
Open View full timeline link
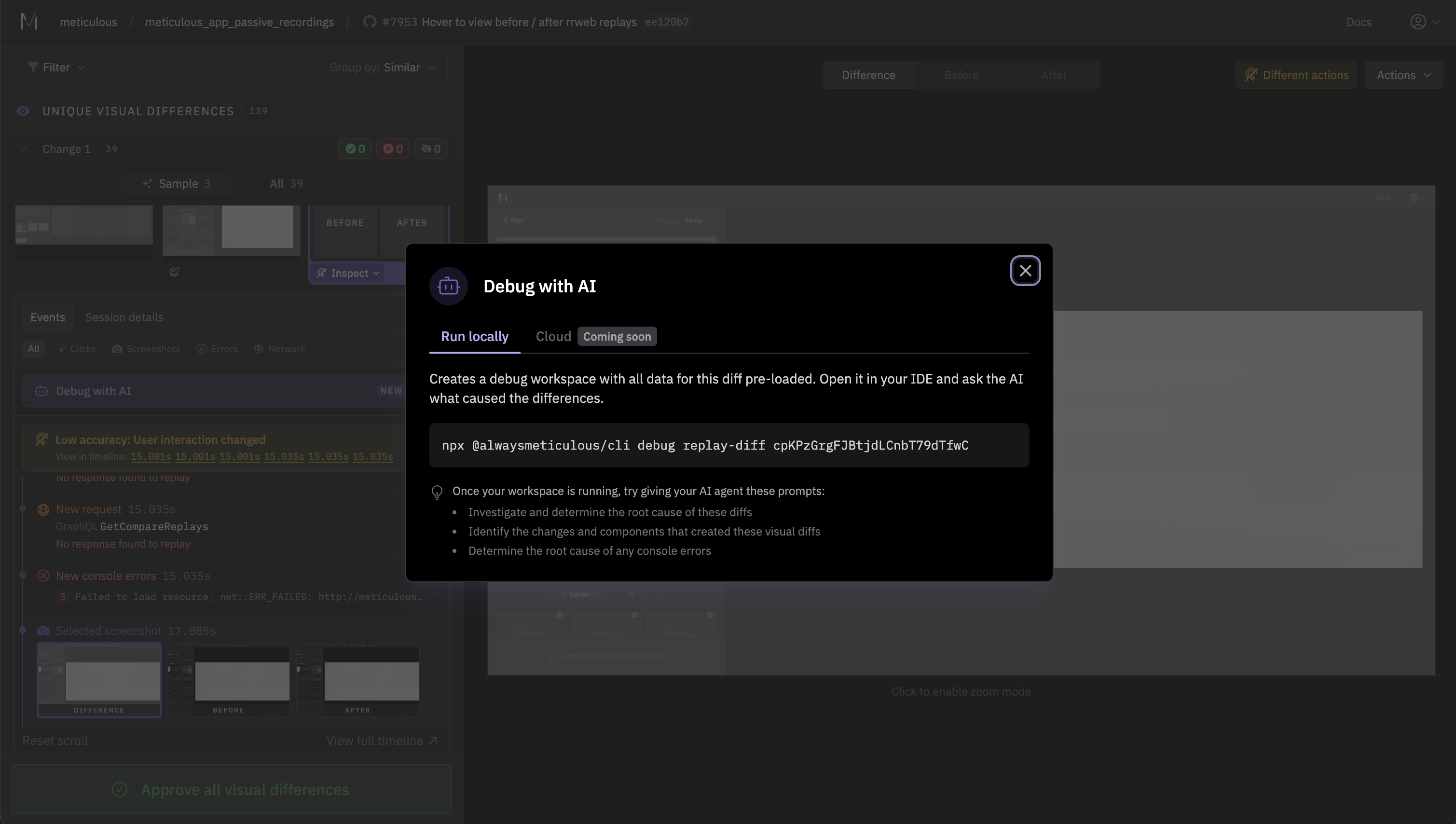click(382, 741)
